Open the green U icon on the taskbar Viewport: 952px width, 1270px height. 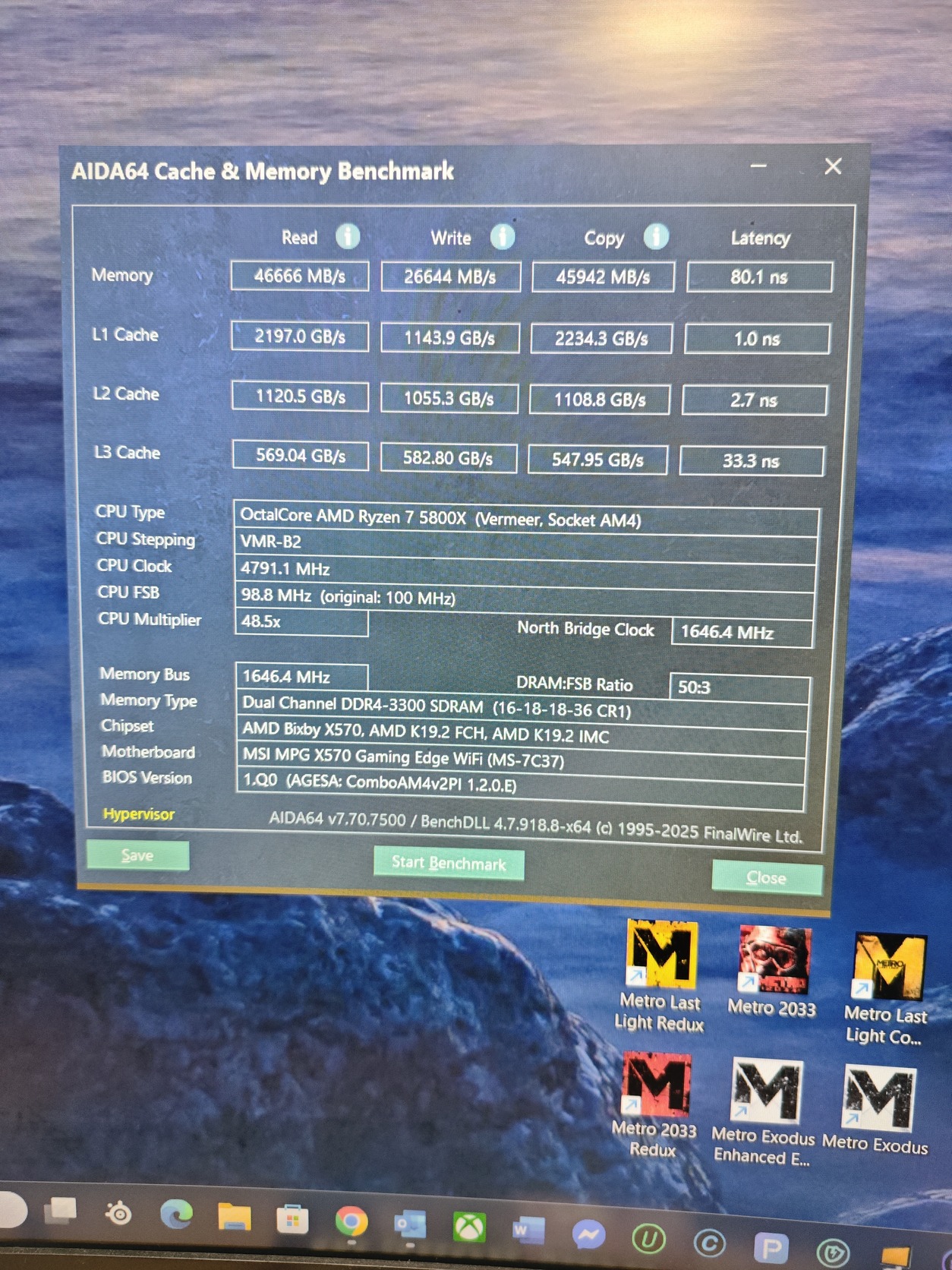click(648, 1240)
